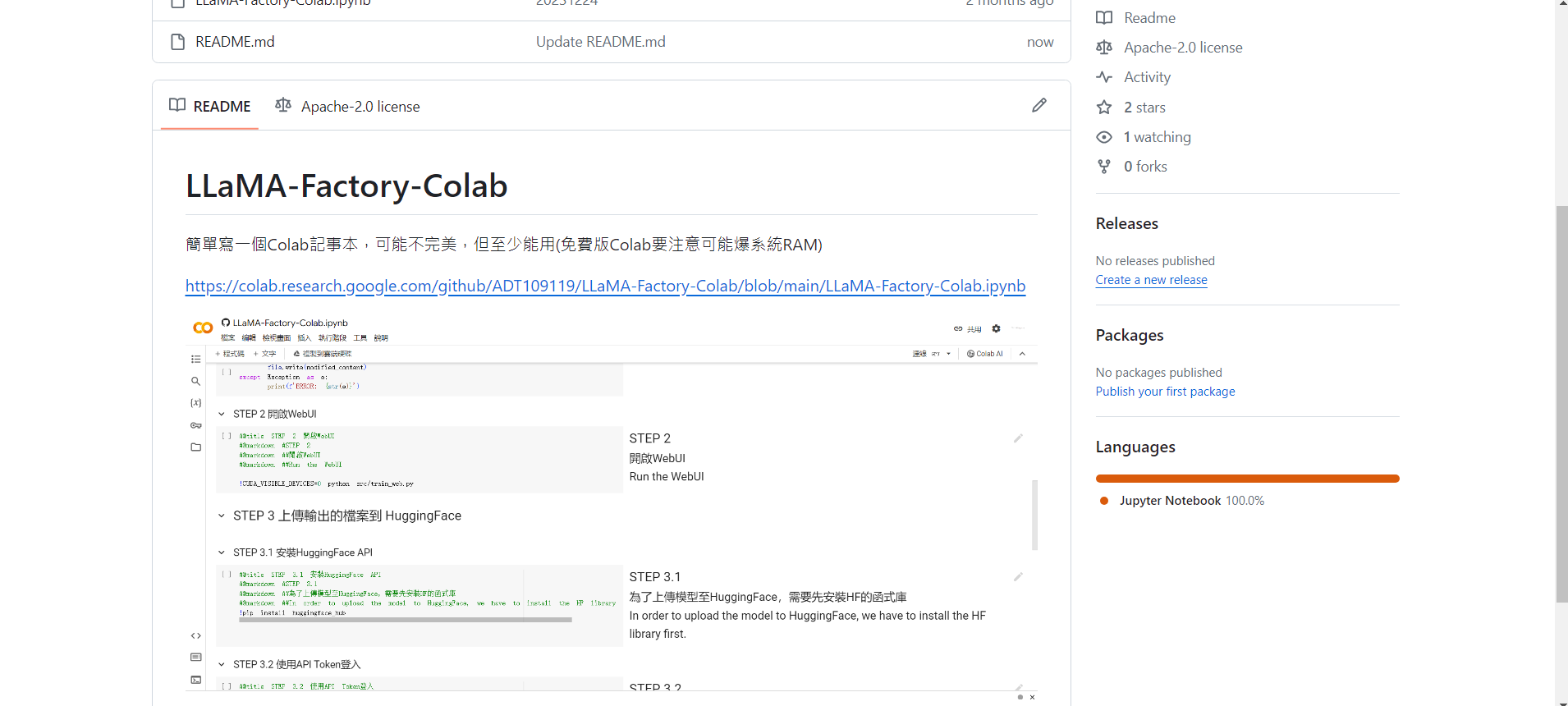Switch to the Apache-2.0 license tab

pyautogui.click(x=347, y=107)
